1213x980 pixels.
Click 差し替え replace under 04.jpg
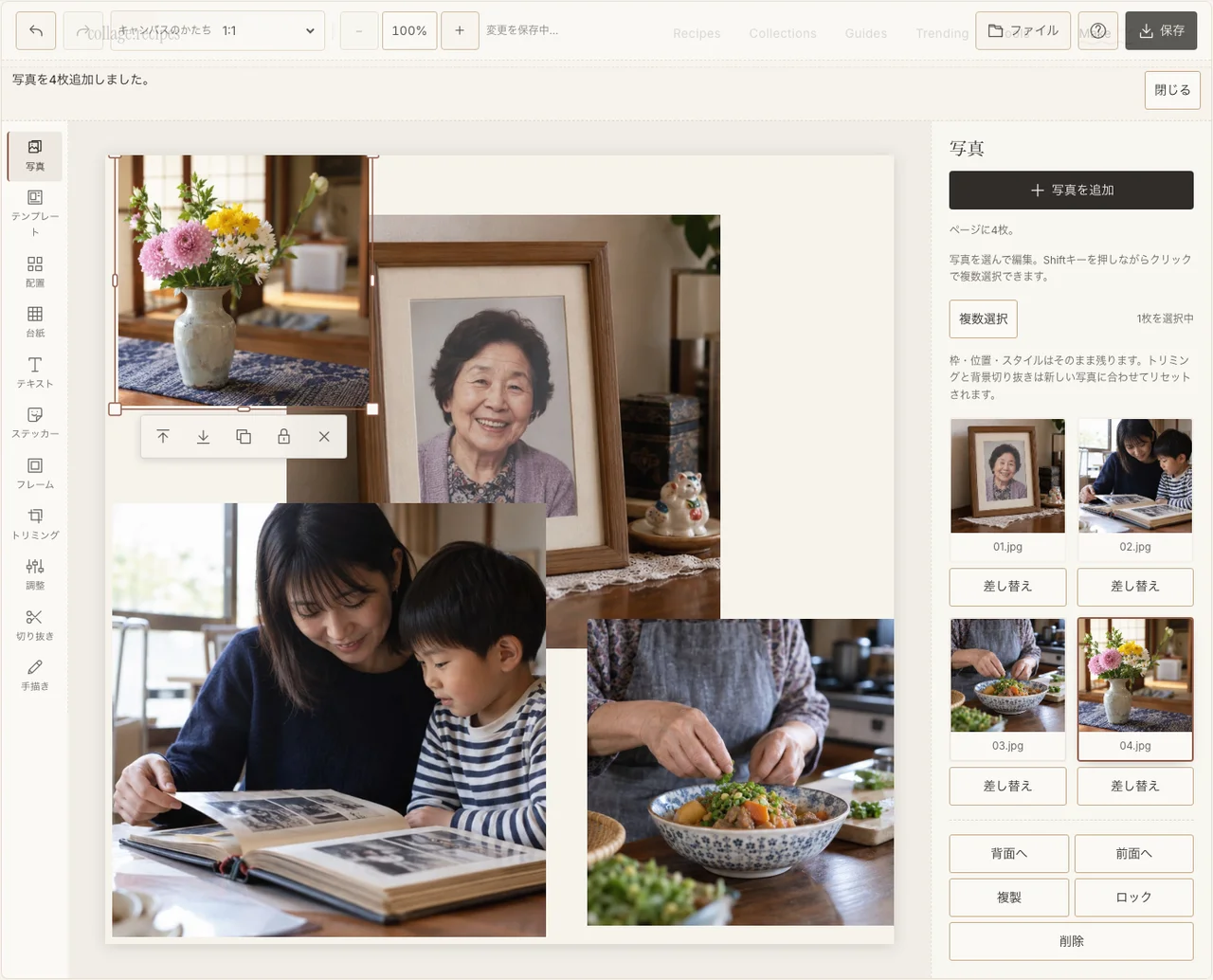click(1135, 787)
